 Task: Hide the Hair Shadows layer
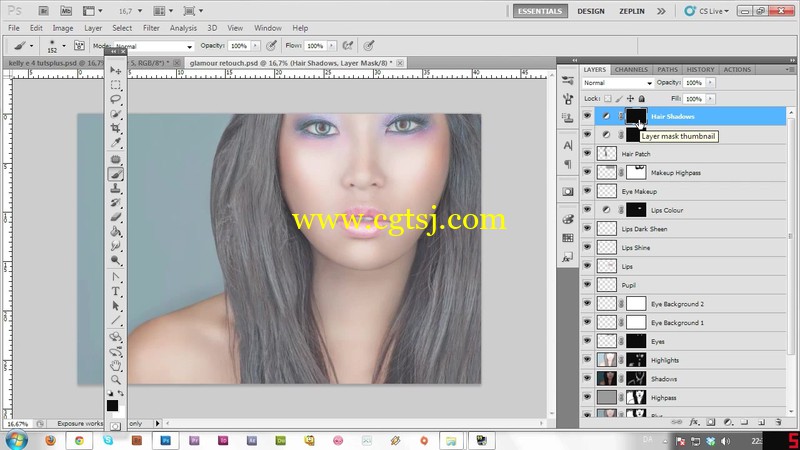click(587, 116)
